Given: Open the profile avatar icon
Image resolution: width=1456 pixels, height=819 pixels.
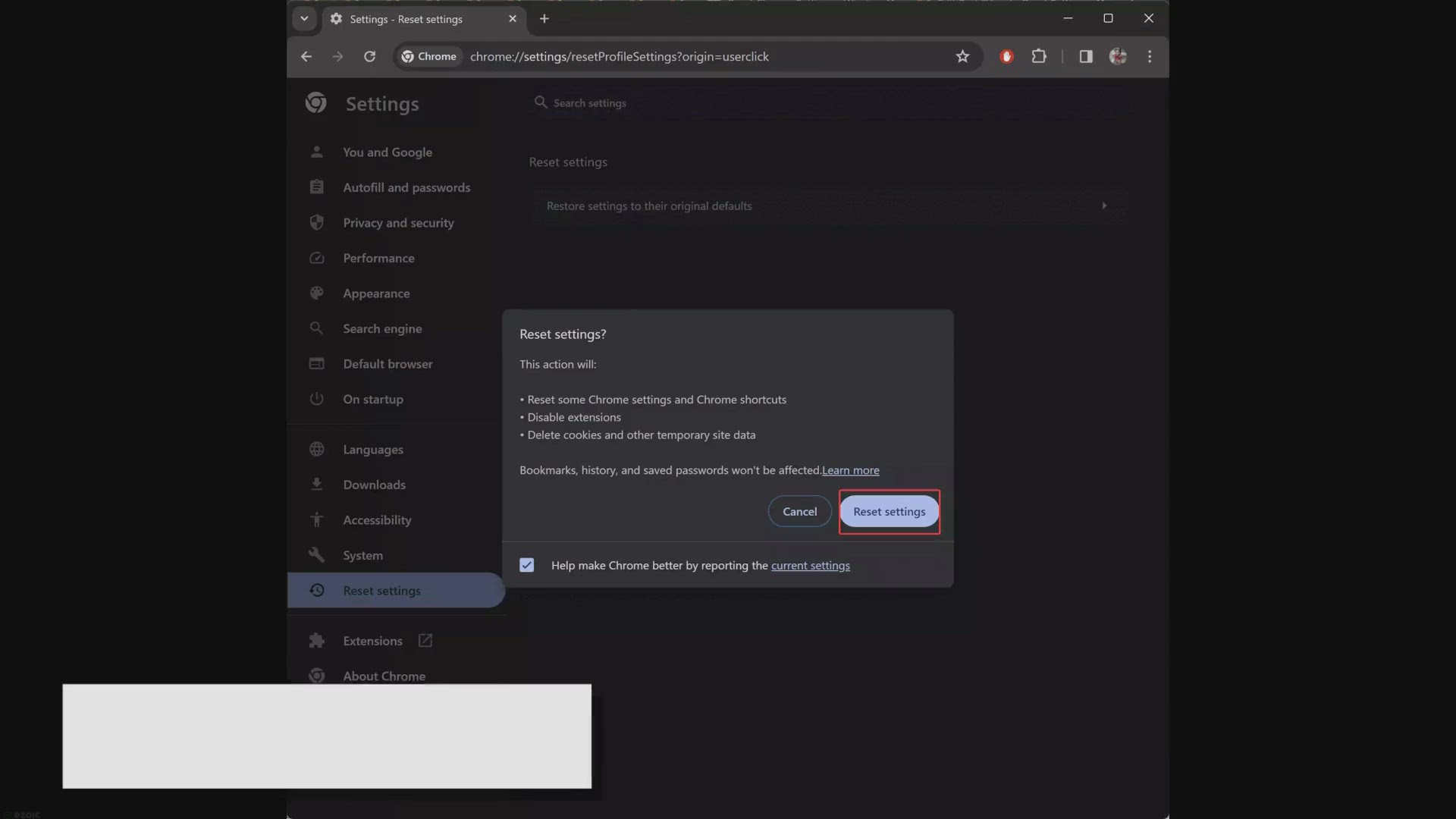Looking at the screenshot, I should (1118, 57).
